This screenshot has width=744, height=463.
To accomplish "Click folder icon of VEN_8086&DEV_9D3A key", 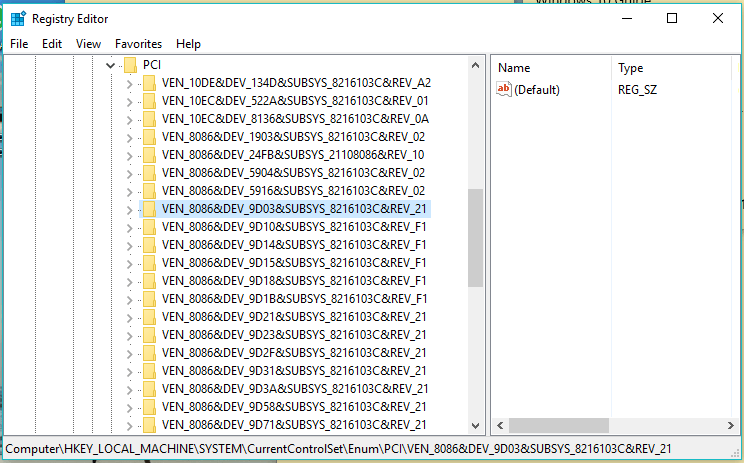I will pyautogui.click(x=148, y=389).
